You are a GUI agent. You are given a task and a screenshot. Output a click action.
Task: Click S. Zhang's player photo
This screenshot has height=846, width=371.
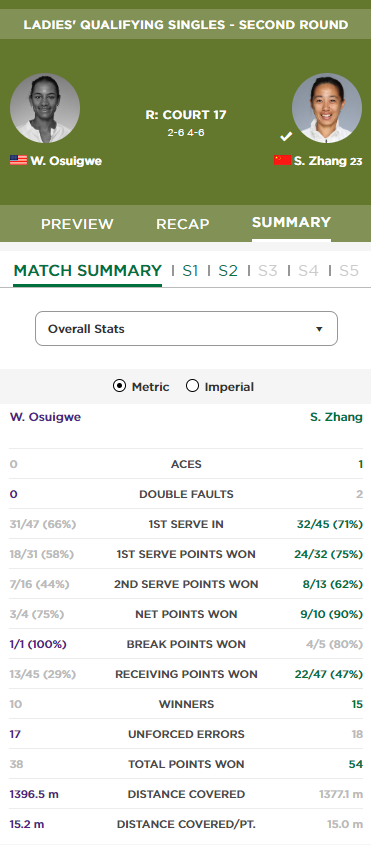pos(327,108)
